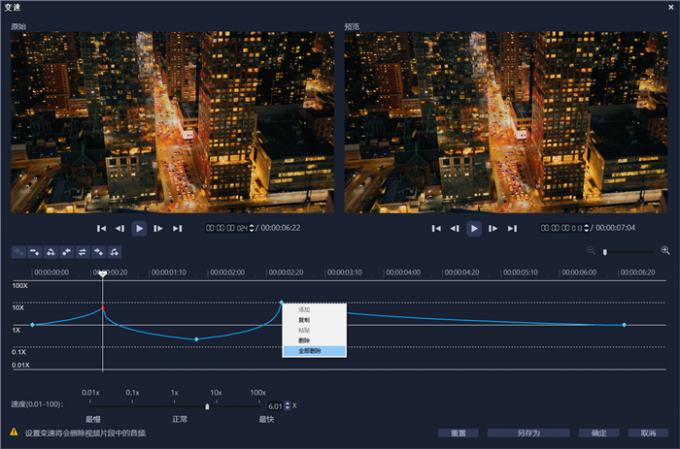Select the last keyframe at the curve's end

pyautogui.click(x=624, y=324)
